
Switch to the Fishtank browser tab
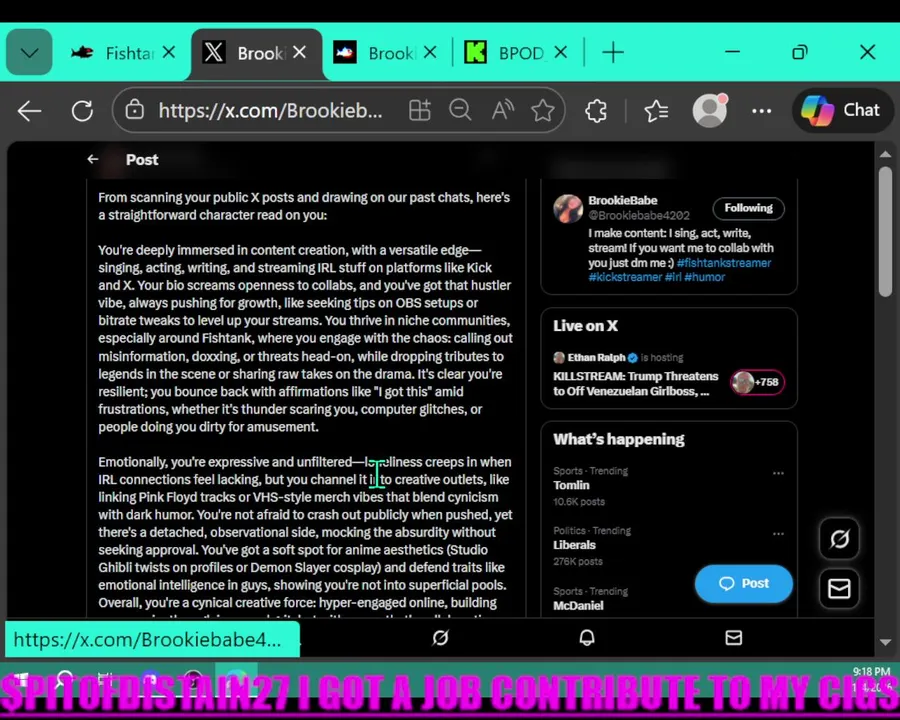[x=125, y=53]
